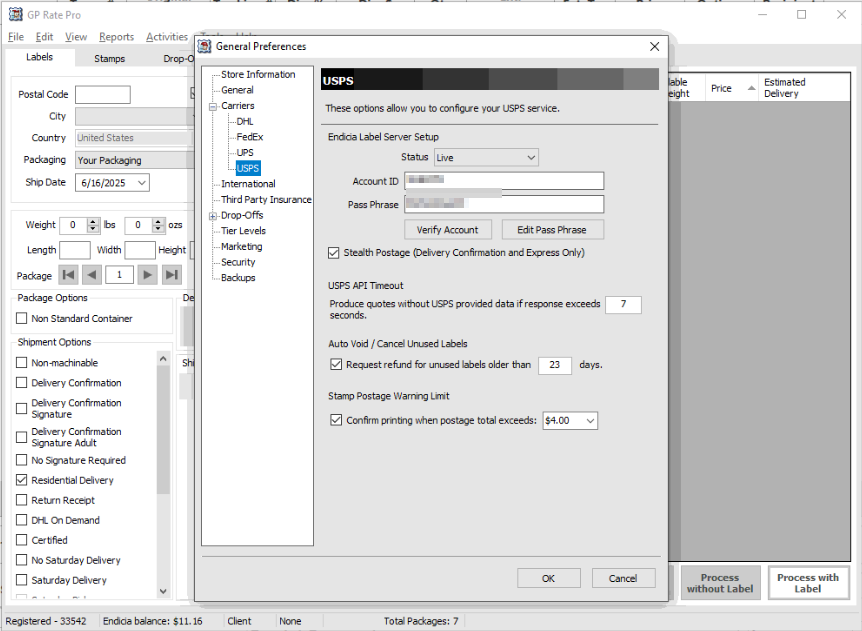
Task: Click the unused labels days field
Action: 555,365
